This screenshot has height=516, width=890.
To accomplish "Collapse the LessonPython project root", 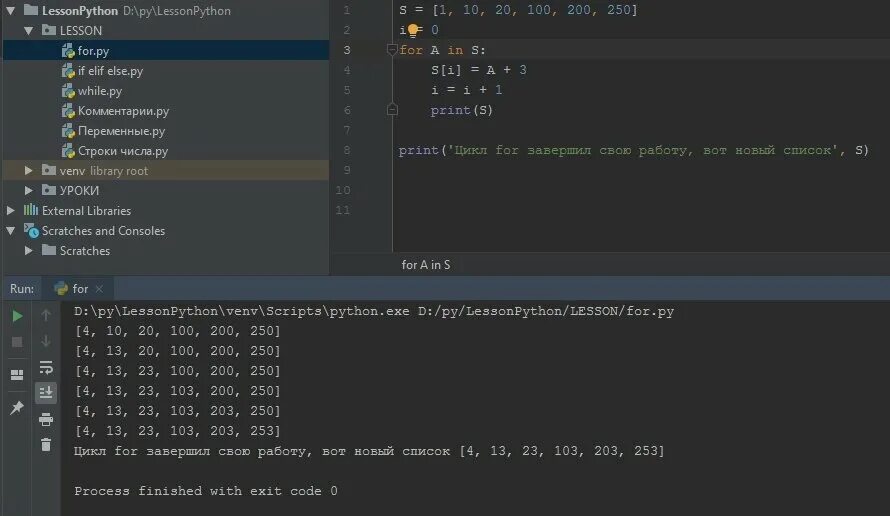I will [10, 10].
